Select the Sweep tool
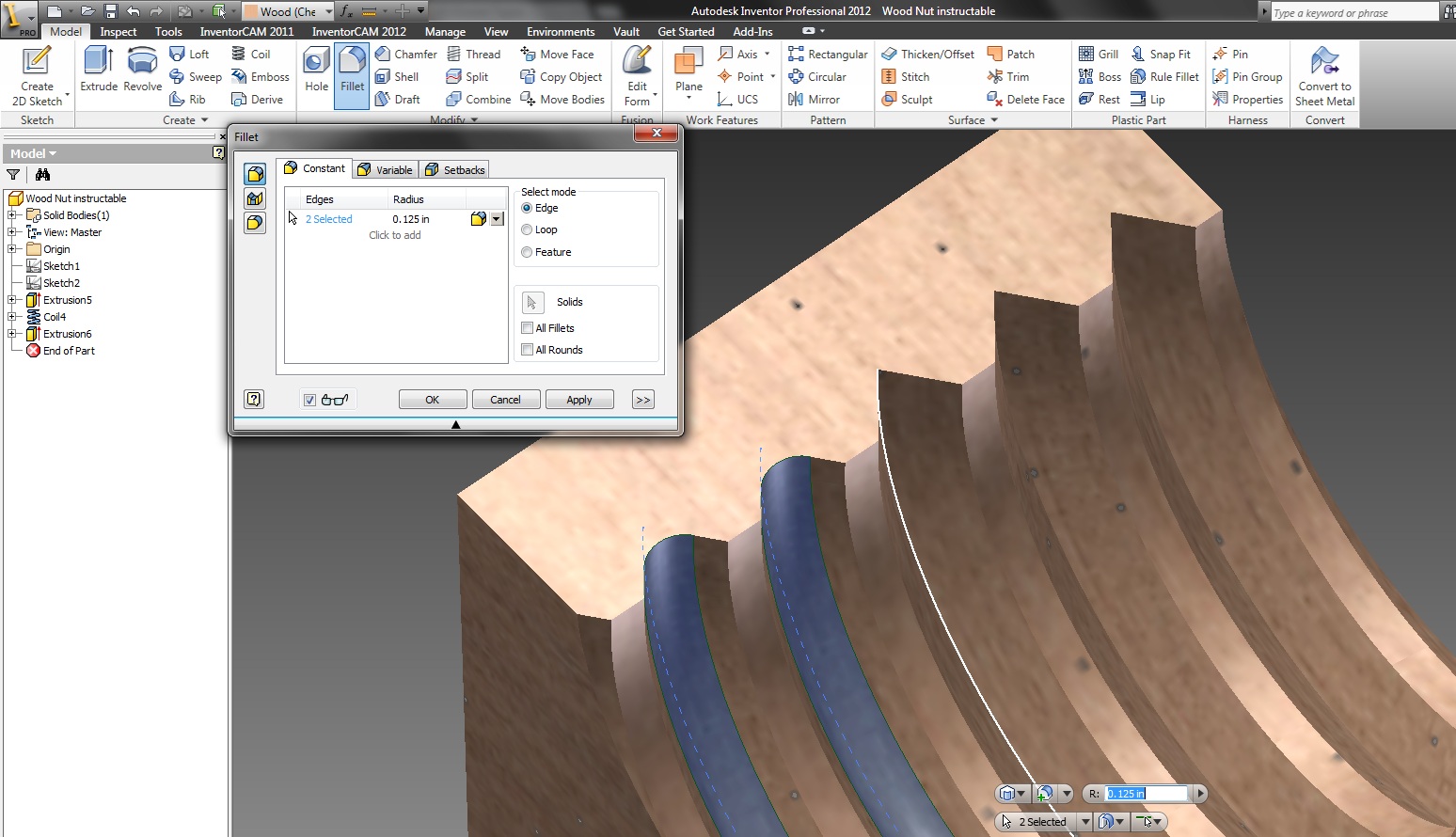 [x=196, y=77]
